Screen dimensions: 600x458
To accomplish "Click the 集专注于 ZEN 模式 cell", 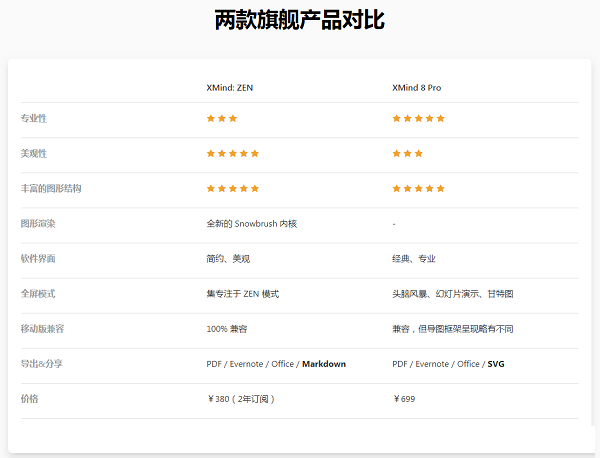I will click(243, 294).
